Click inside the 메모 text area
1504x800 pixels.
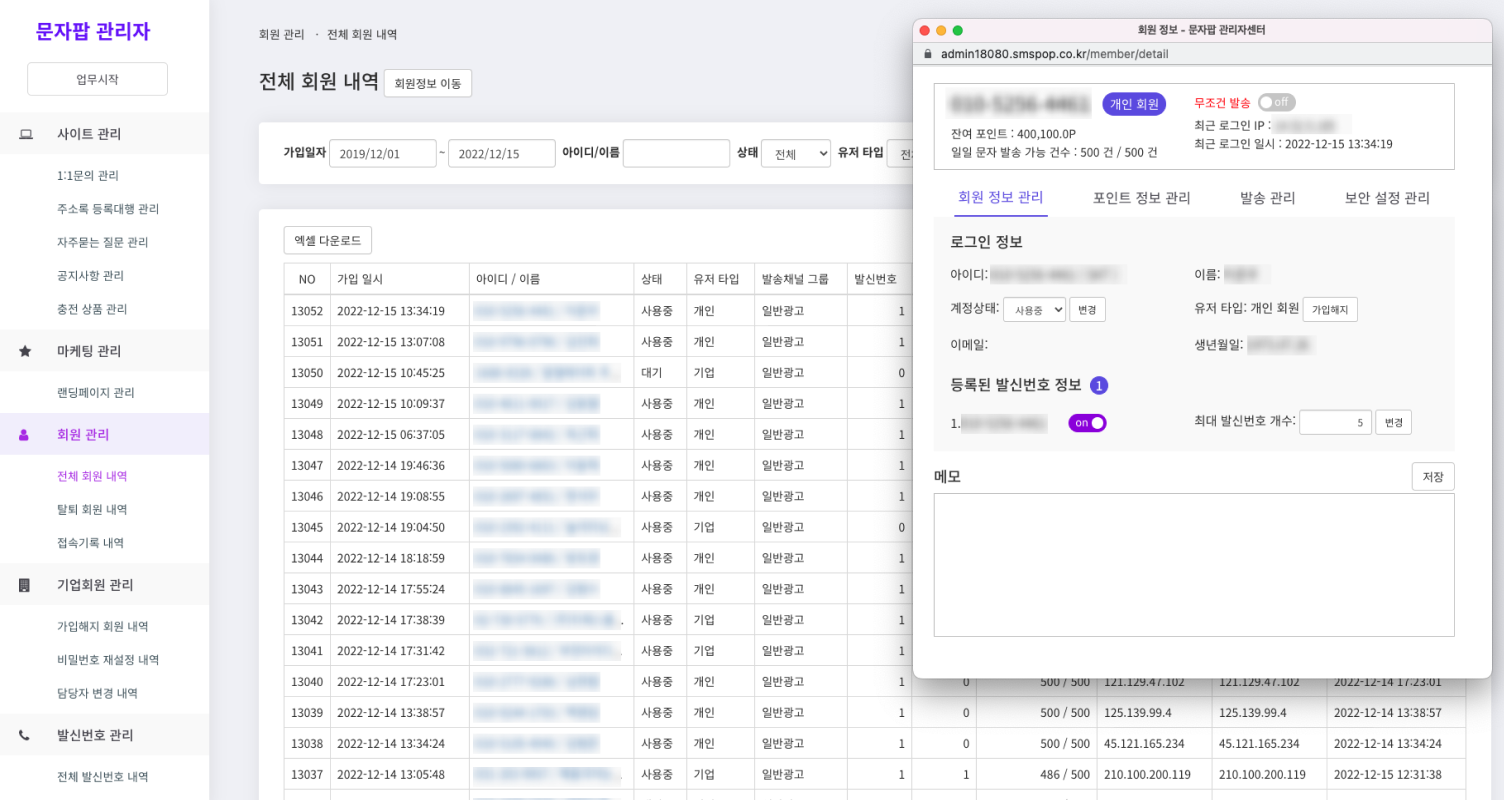[x=1194, y=565]
